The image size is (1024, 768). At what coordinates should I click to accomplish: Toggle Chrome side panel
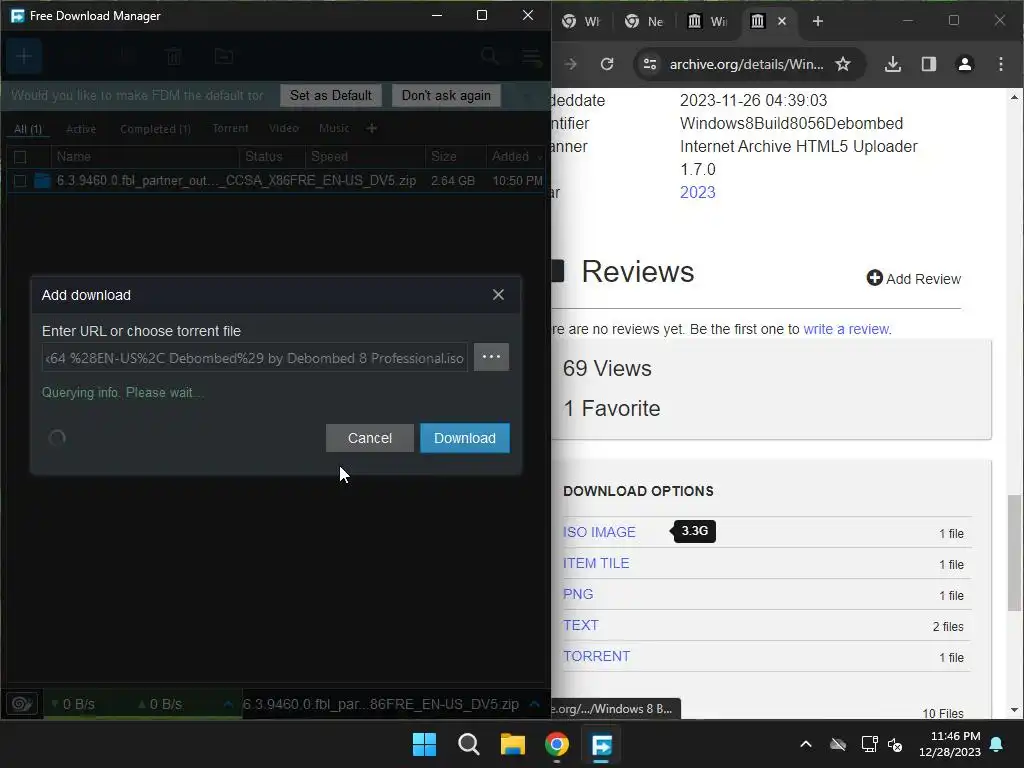click(x=929, y=64)
